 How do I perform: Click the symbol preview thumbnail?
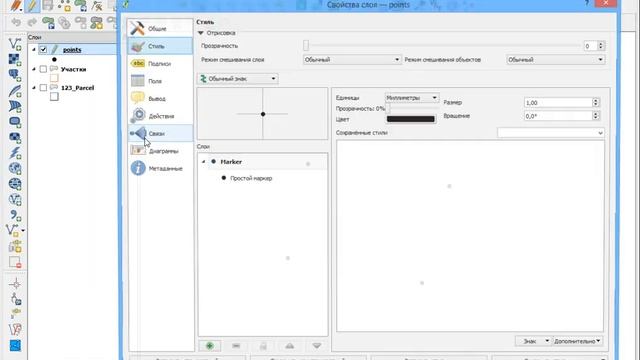[262, 114]
